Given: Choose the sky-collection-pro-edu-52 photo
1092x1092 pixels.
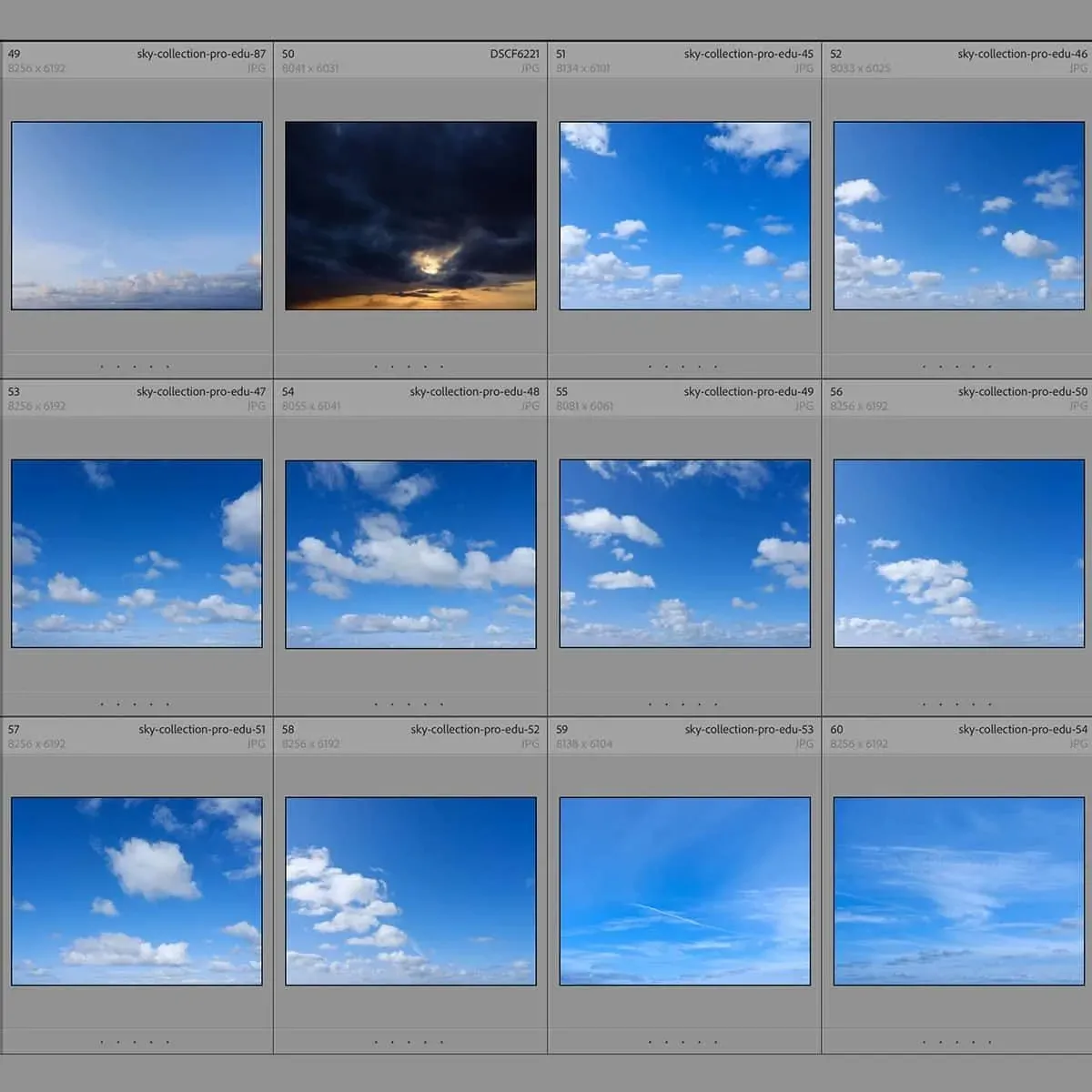Looking at the screenshot, I should 410,891.
